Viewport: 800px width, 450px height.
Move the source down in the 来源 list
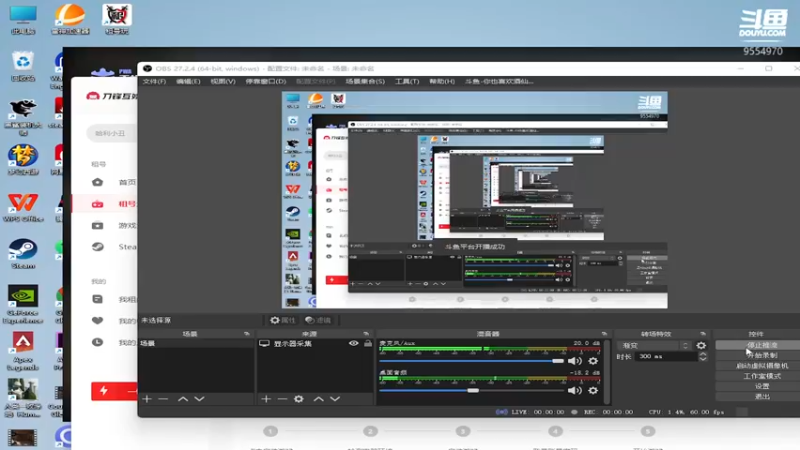[335, 399]
